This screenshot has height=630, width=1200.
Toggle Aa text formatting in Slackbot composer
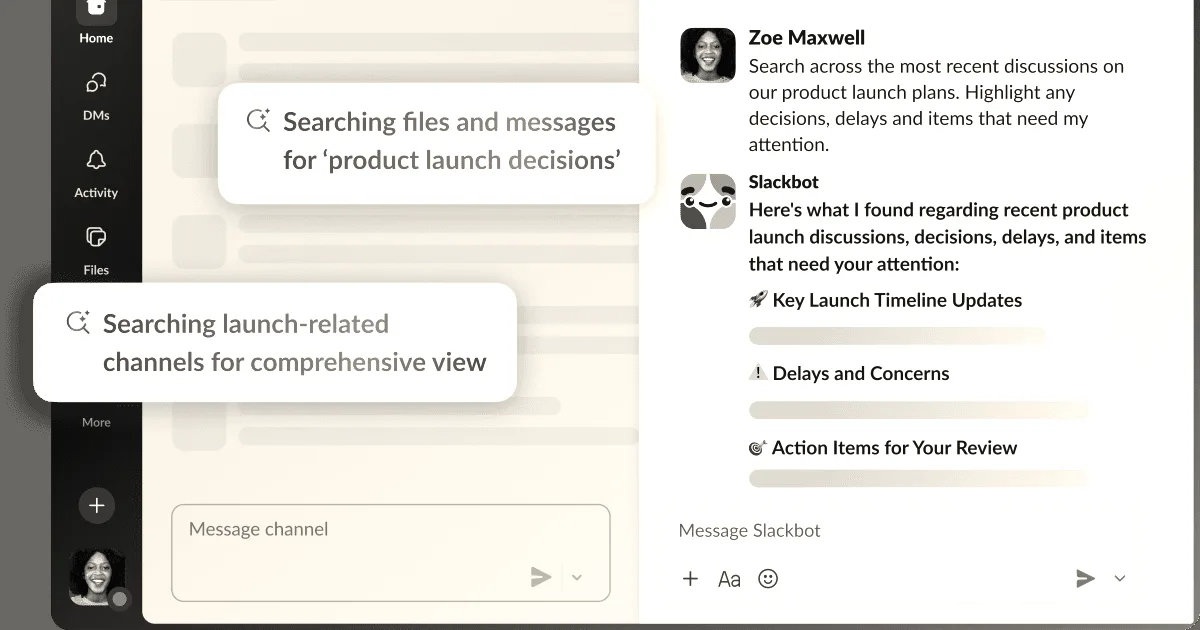pyautogui.click(x=729, y=579)
